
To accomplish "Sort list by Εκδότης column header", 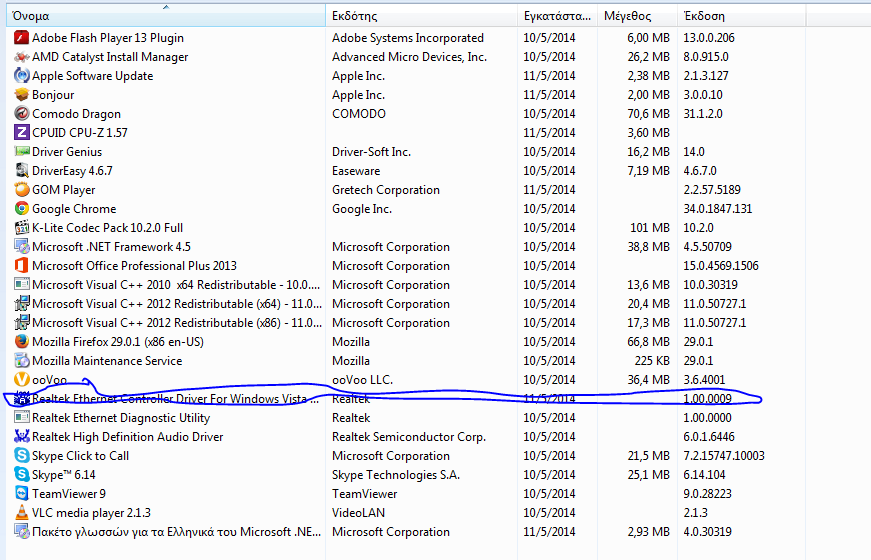I will [422, 16].
